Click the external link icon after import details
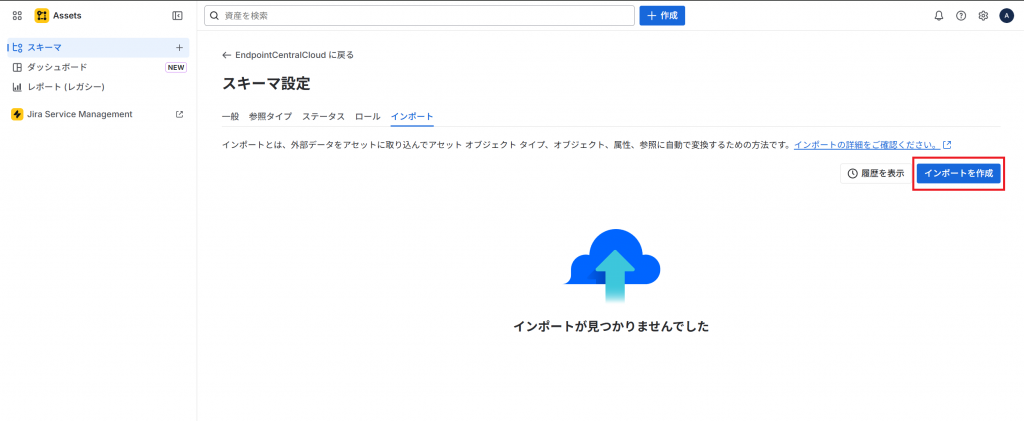Viewport: 1024px width, 421px height. coord(947,145)
